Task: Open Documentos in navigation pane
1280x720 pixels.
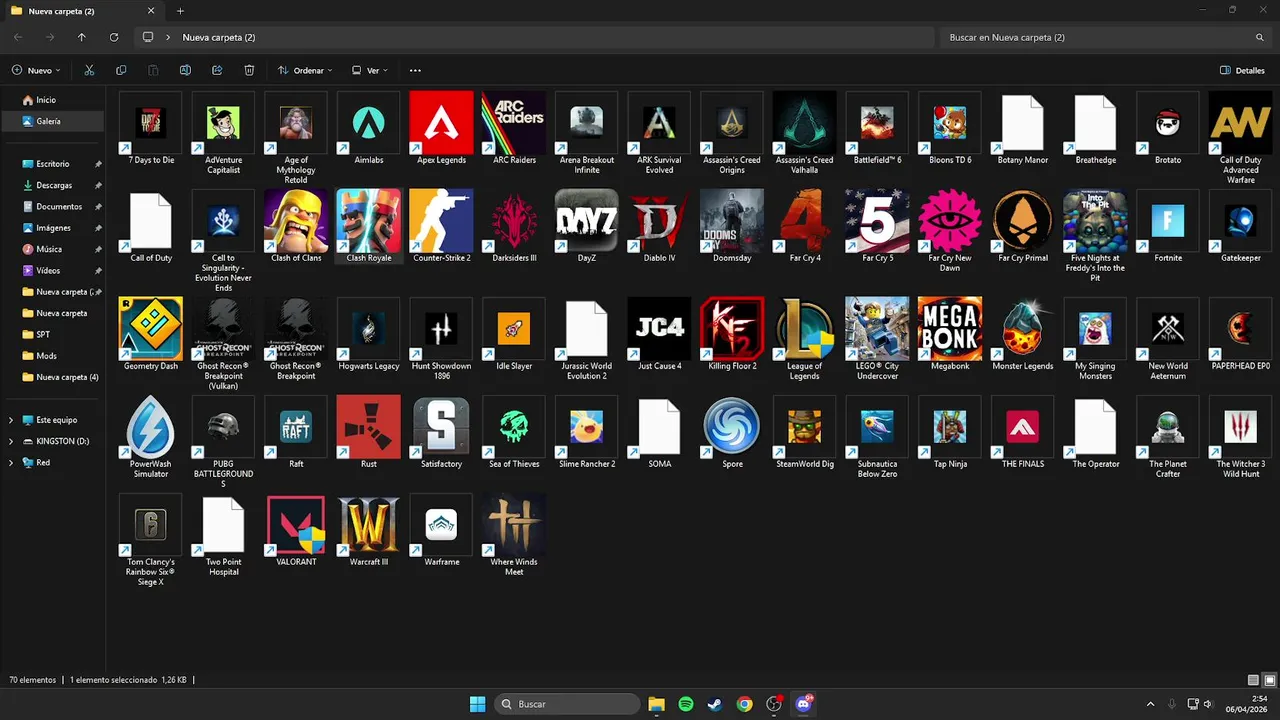Action: pyautogui.click(x=59, y=206)
